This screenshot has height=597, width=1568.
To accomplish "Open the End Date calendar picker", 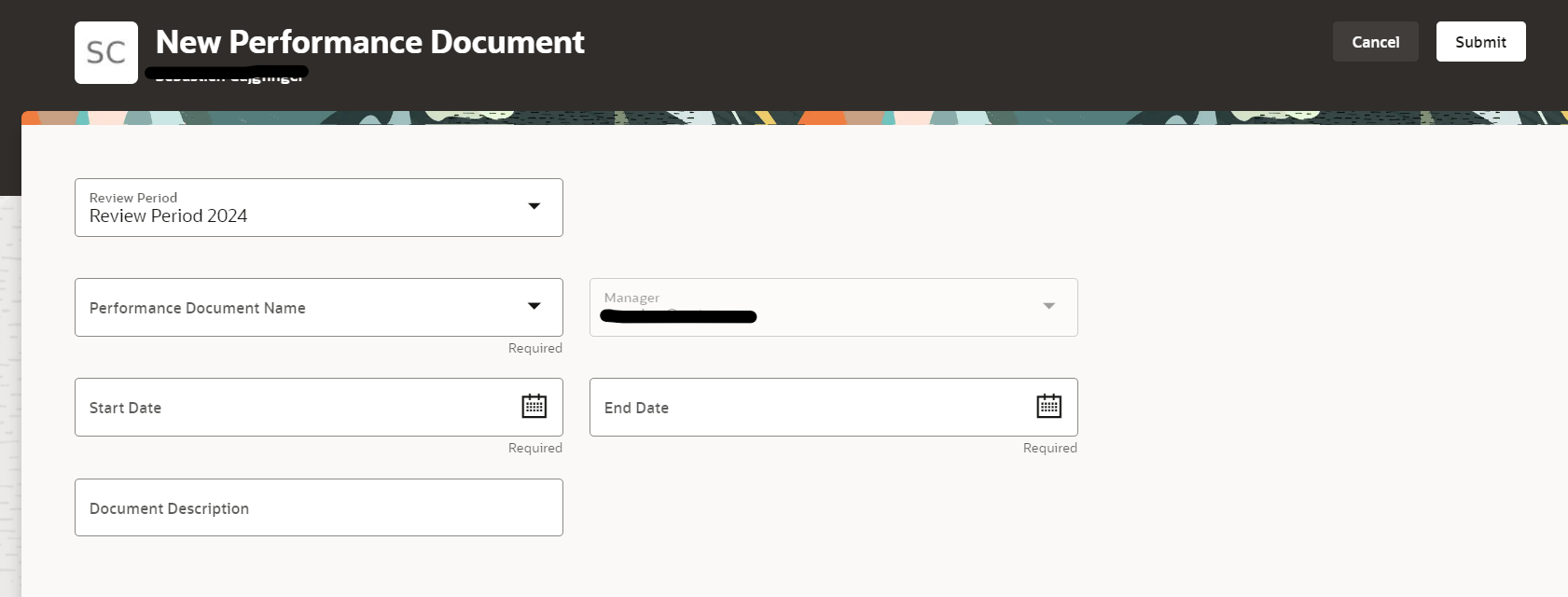I will pos(1049,406).
